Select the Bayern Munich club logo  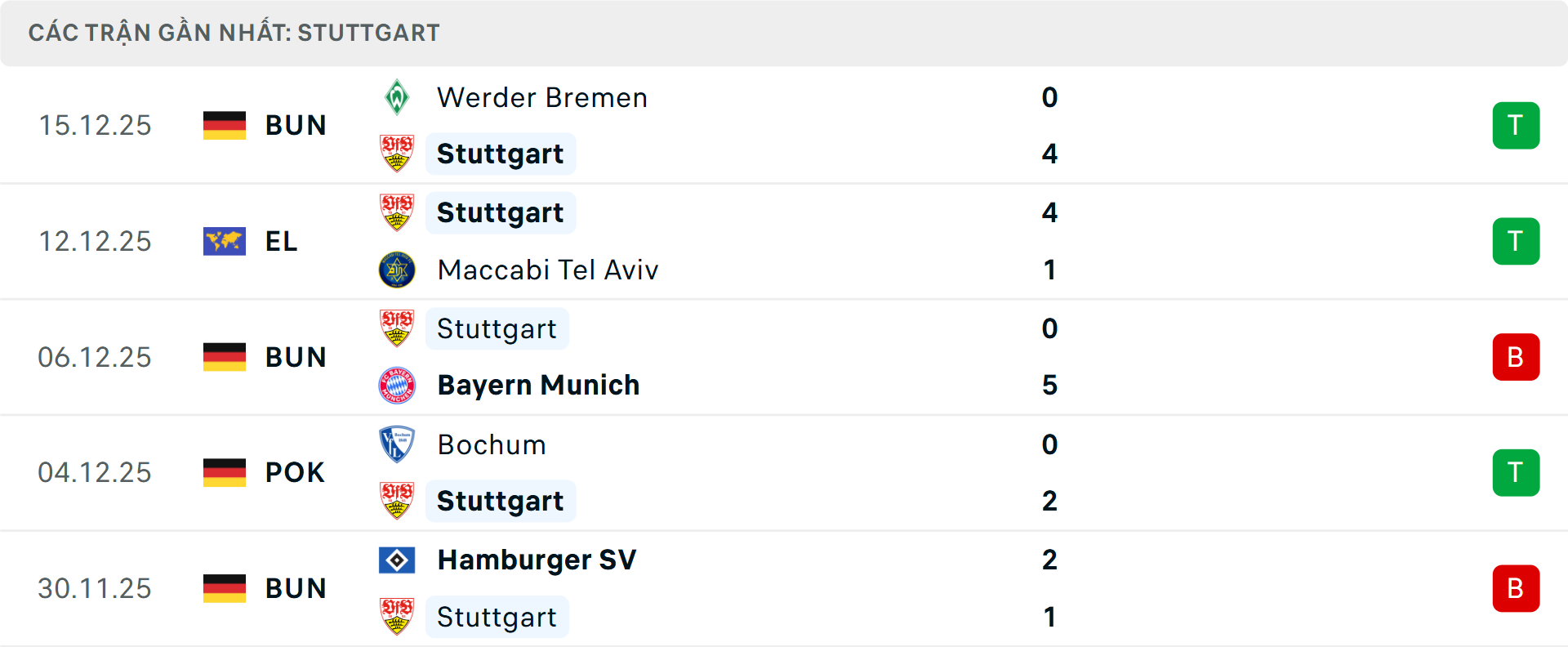click(x=398, y=385)
